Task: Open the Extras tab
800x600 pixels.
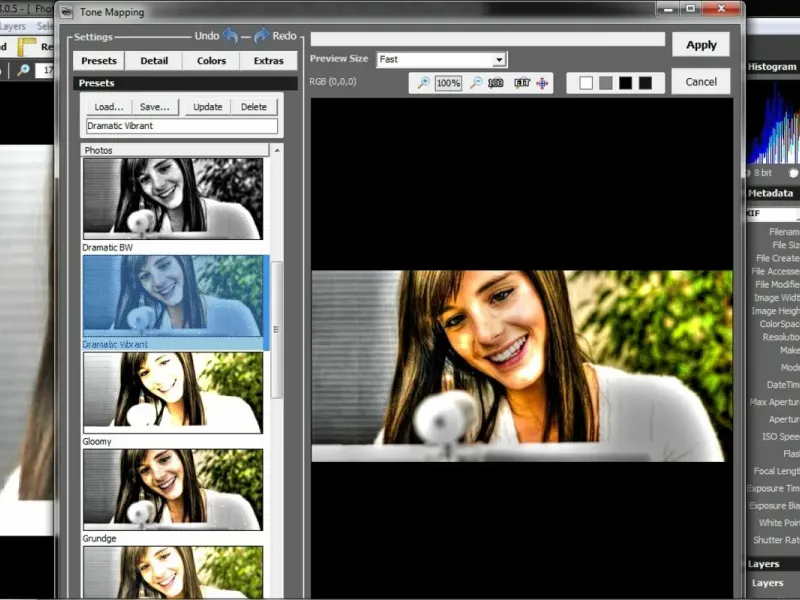Action: [x=268, y=61]
